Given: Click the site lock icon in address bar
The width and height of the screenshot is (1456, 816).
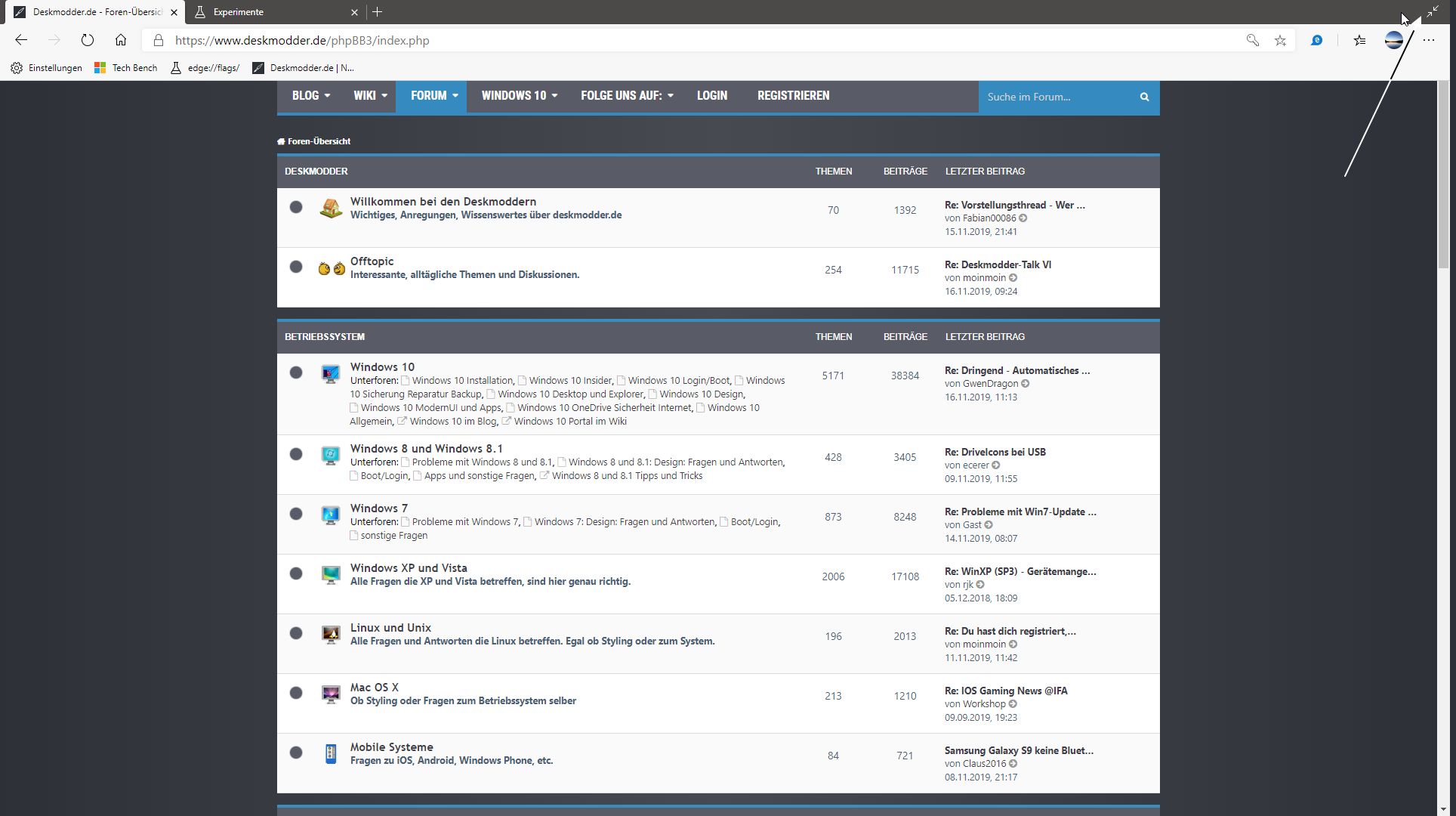Looking at the screenshot, I should pos(157,41).
